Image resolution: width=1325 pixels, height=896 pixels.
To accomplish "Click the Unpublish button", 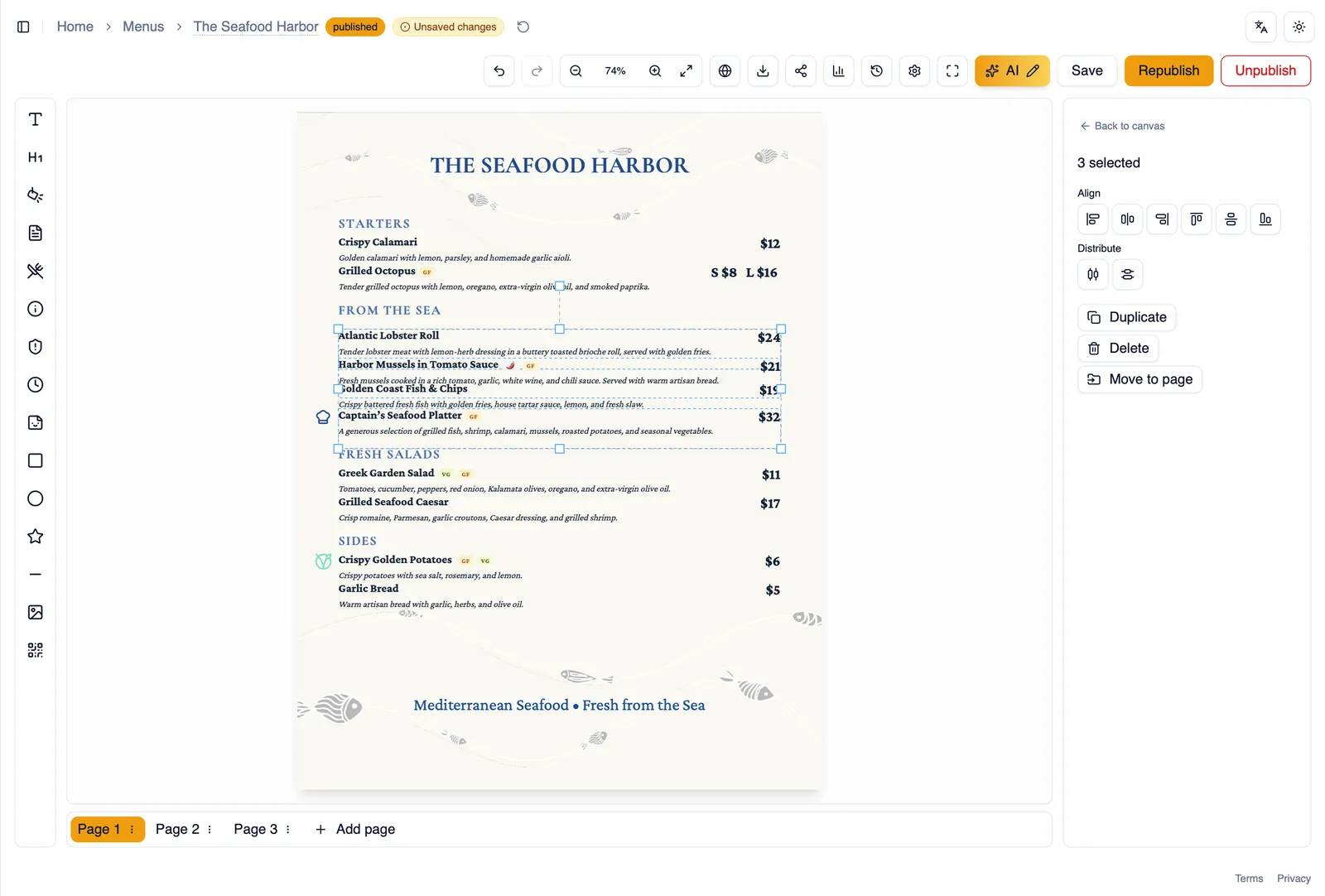I will pos(1265,71).
